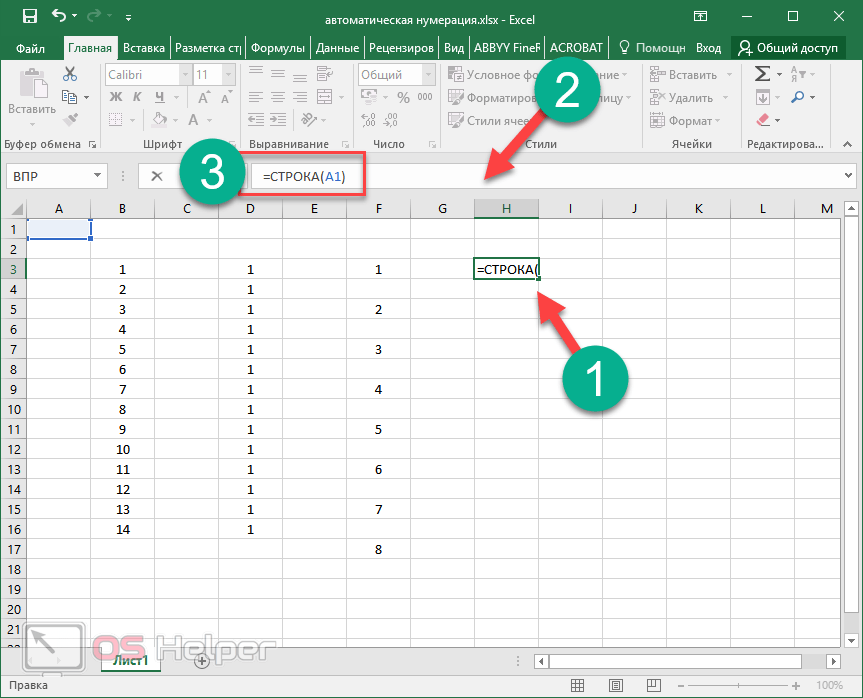
Task: Switch to the Формулы tab
Action: click(x=277, y=48)
